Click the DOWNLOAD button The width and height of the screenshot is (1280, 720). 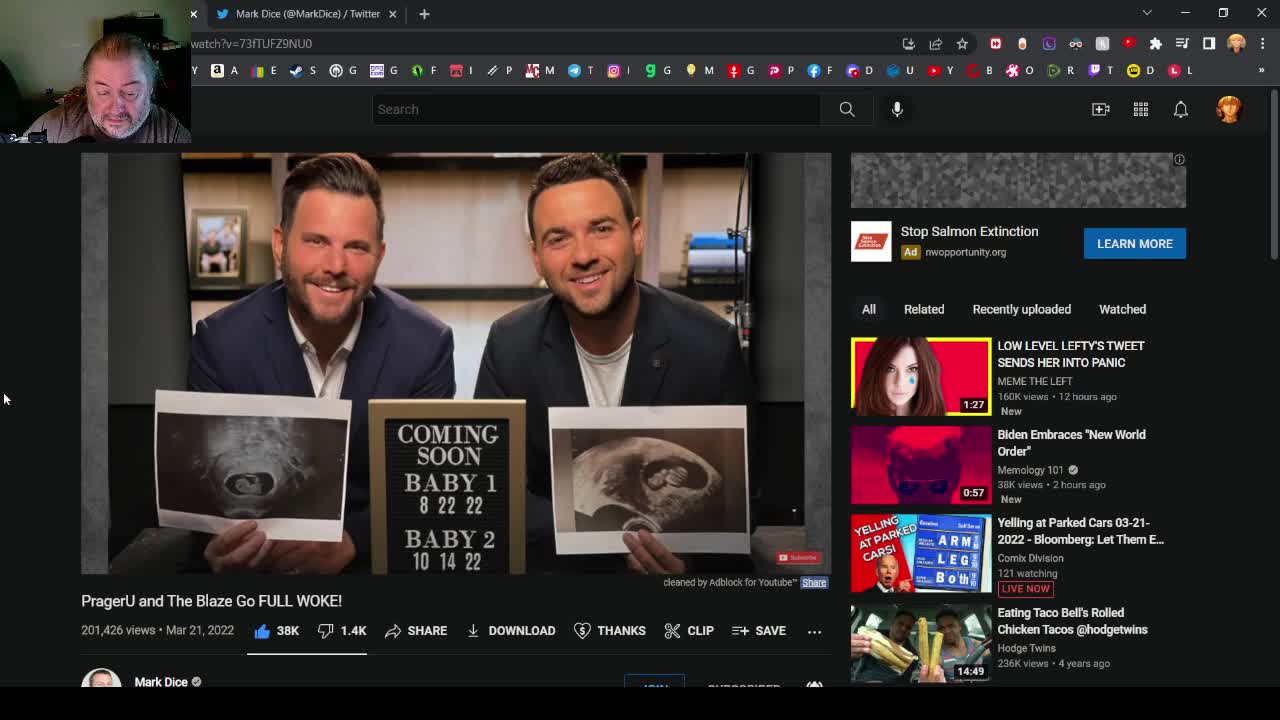click(x=511, y=631)
